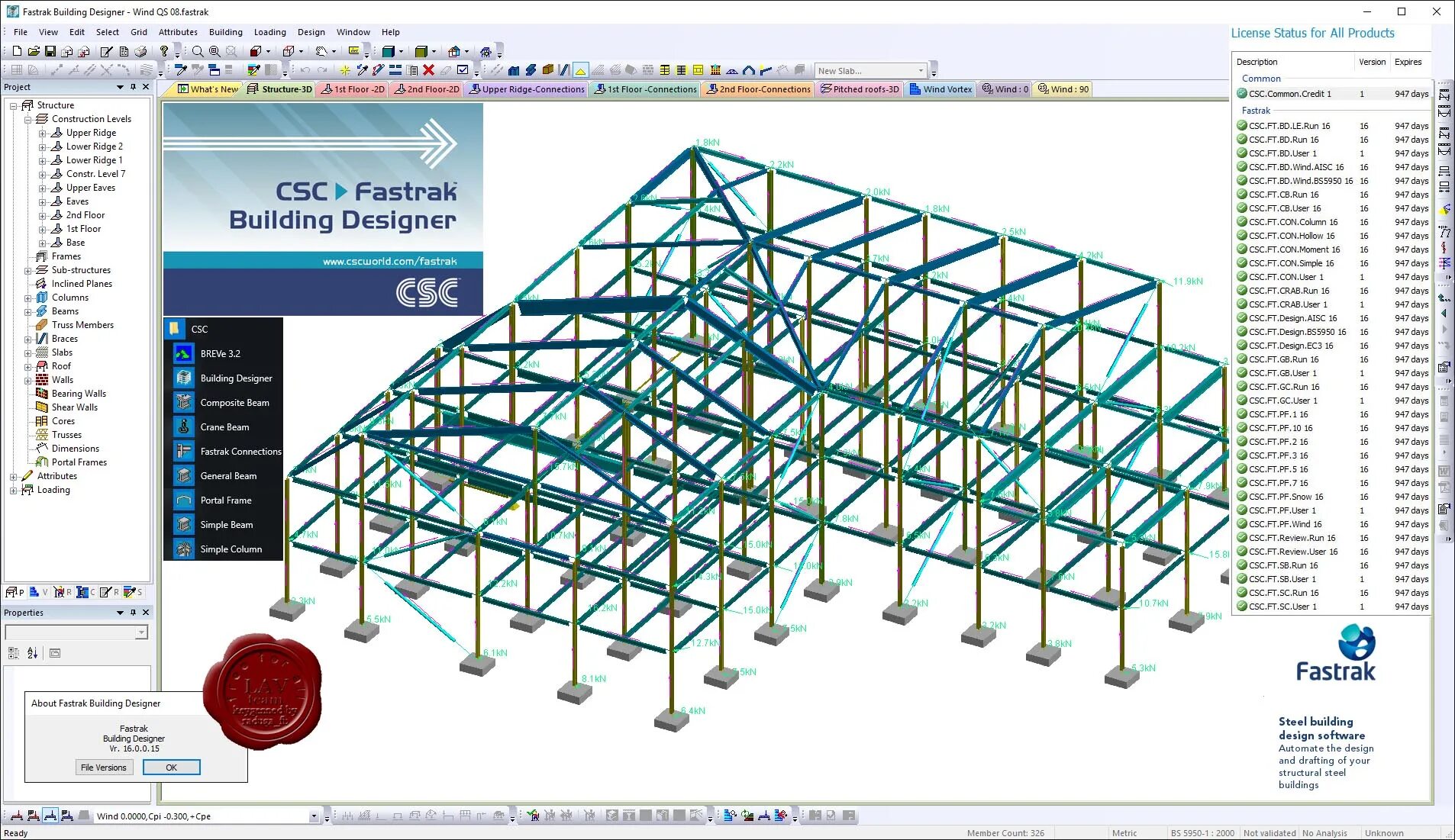Close the Properties panel
The width and height of the screenshot is (1455, 840).
tap(146, 613)
